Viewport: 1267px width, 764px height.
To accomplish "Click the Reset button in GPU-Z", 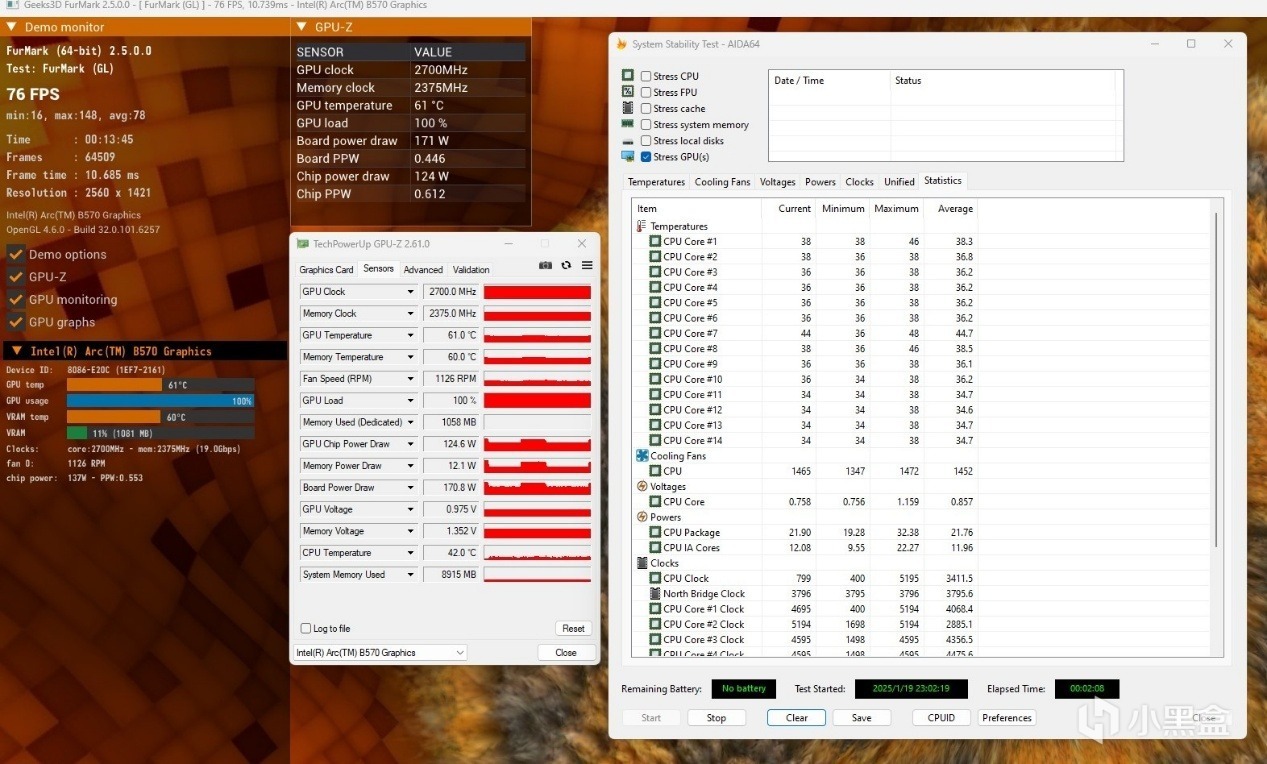I will tap(573, 628).
